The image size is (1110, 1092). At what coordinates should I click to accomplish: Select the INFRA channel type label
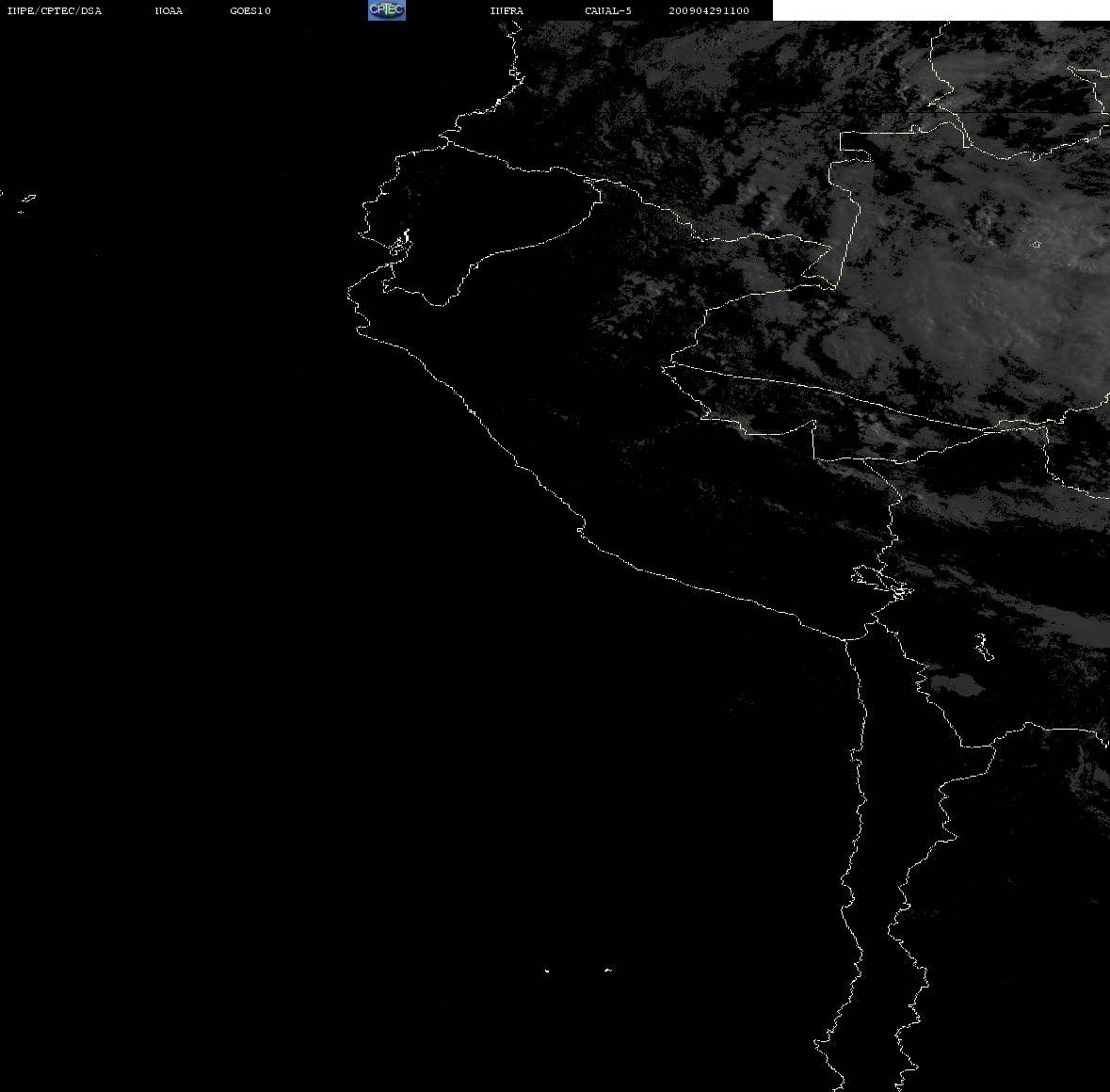click(x=507, y=10)
